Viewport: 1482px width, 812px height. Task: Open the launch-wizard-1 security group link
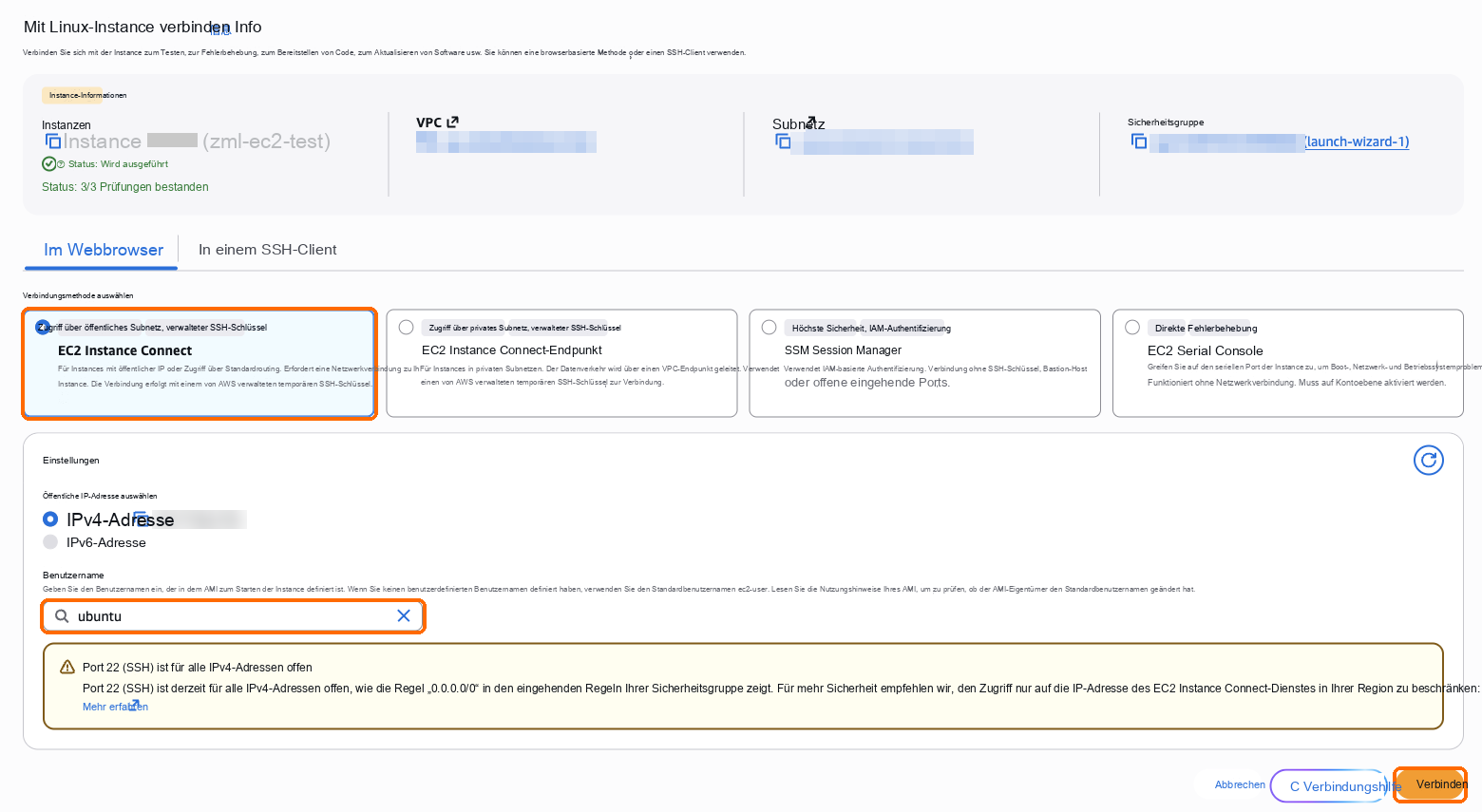1357,142
